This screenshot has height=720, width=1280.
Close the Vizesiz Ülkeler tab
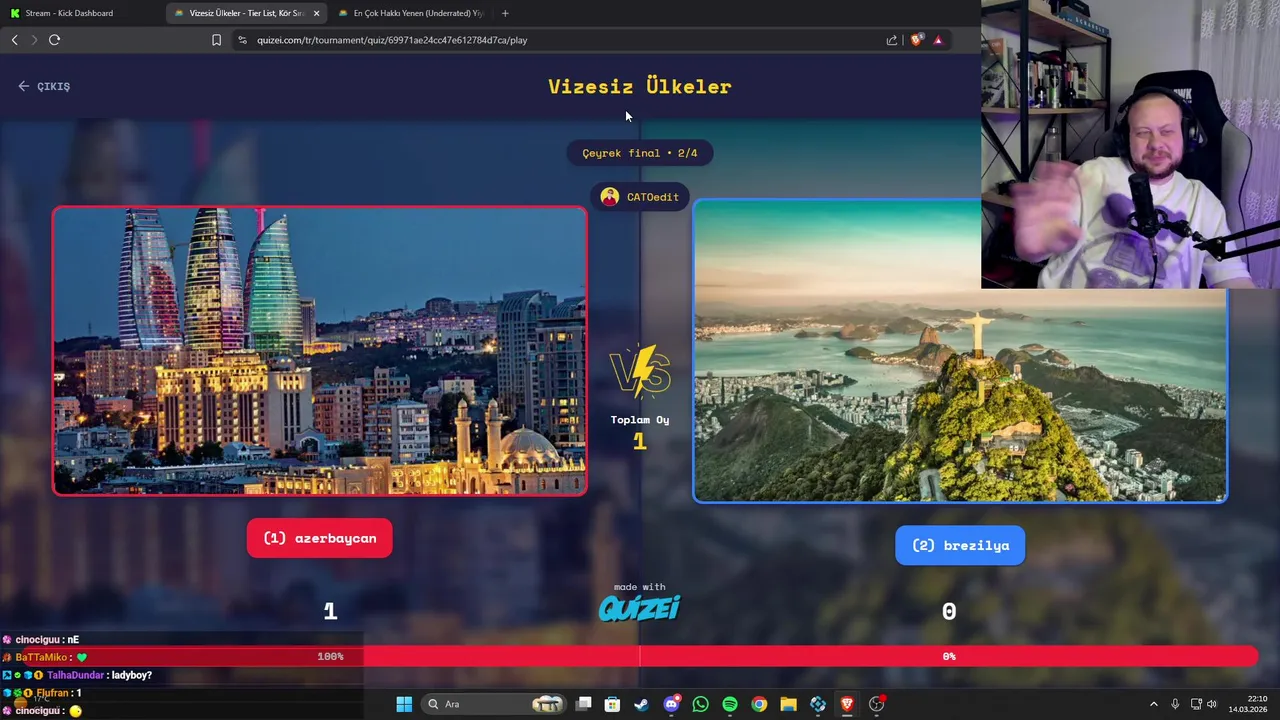(316, 13)
